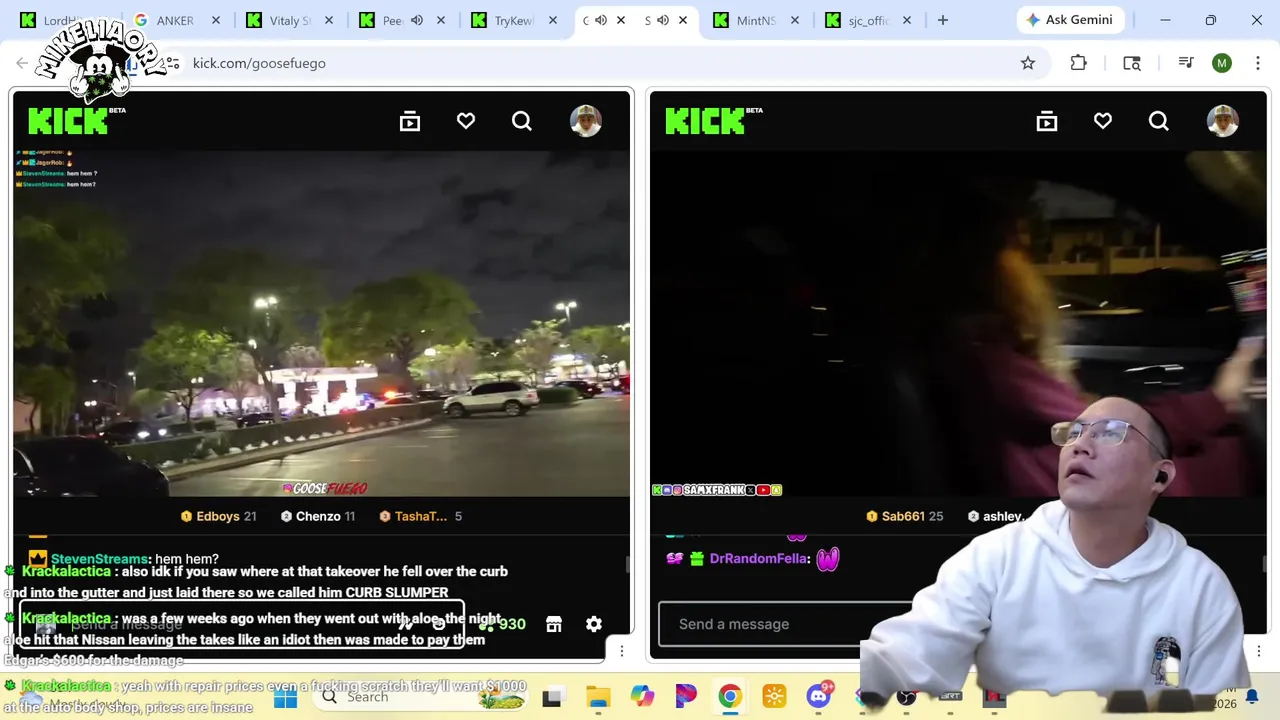Open the chat shop icon beside 930 points

(554, 624)
